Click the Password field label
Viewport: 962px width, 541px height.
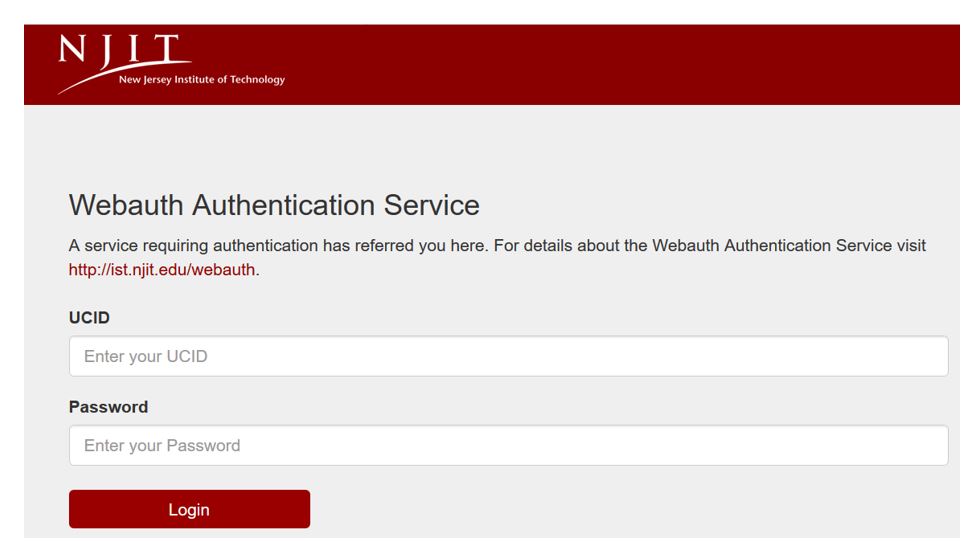click(108, 407)
